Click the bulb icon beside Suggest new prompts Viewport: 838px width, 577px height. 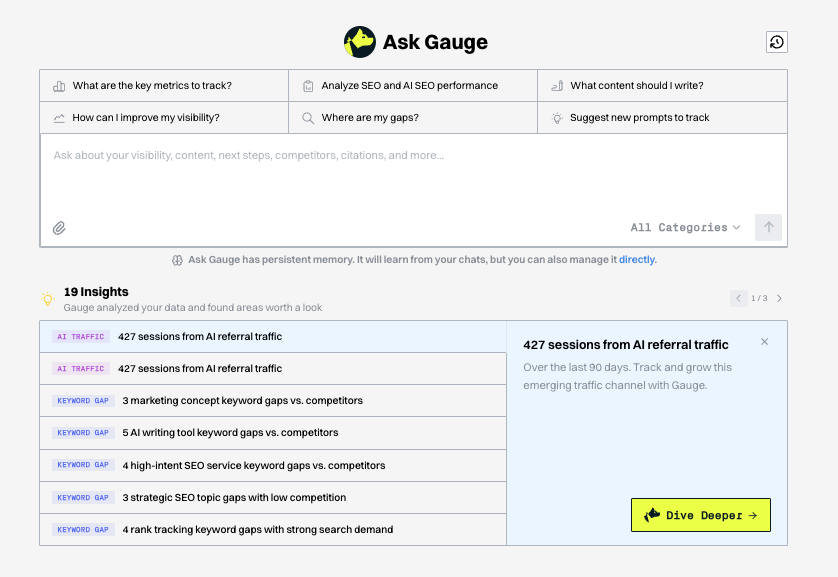pyautogui.click(x=557, y=118)
